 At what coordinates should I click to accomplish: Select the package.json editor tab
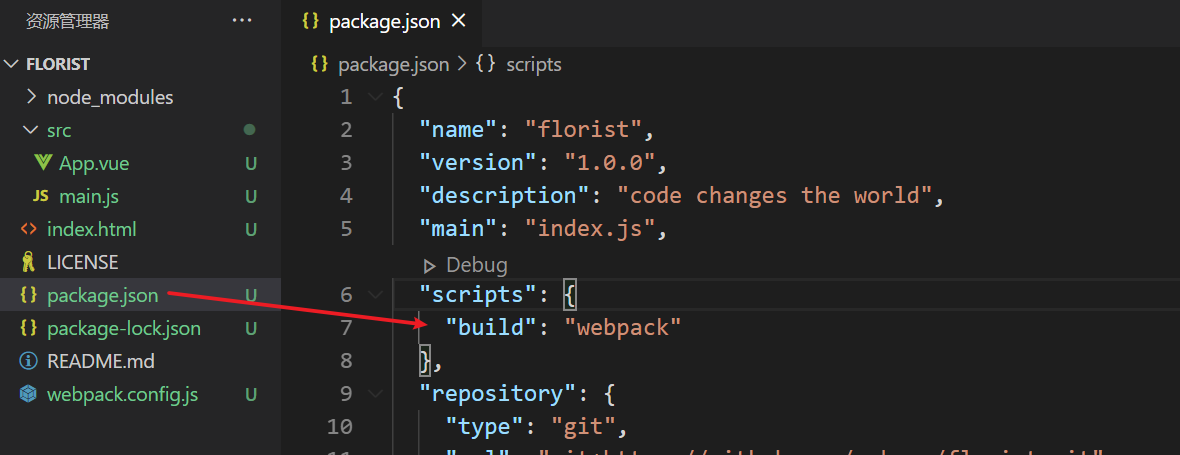click(x=382, y=23)
